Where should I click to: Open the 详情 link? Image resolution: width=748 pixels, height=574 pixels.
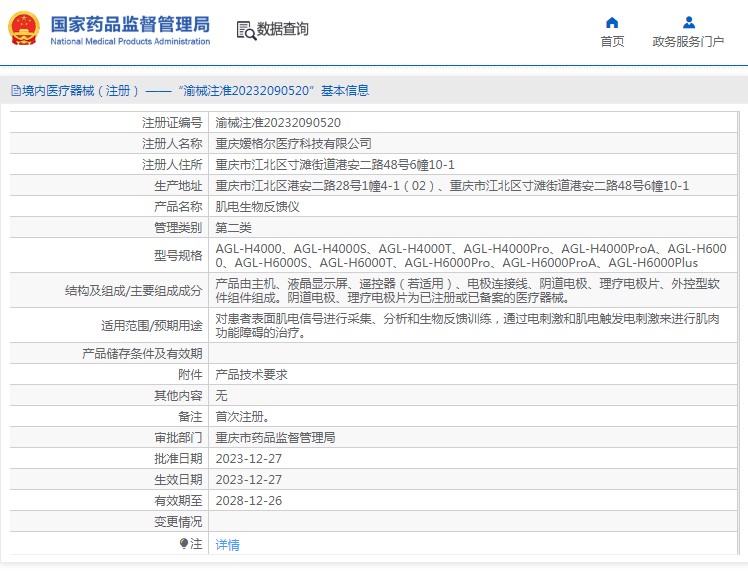[228, 544]
